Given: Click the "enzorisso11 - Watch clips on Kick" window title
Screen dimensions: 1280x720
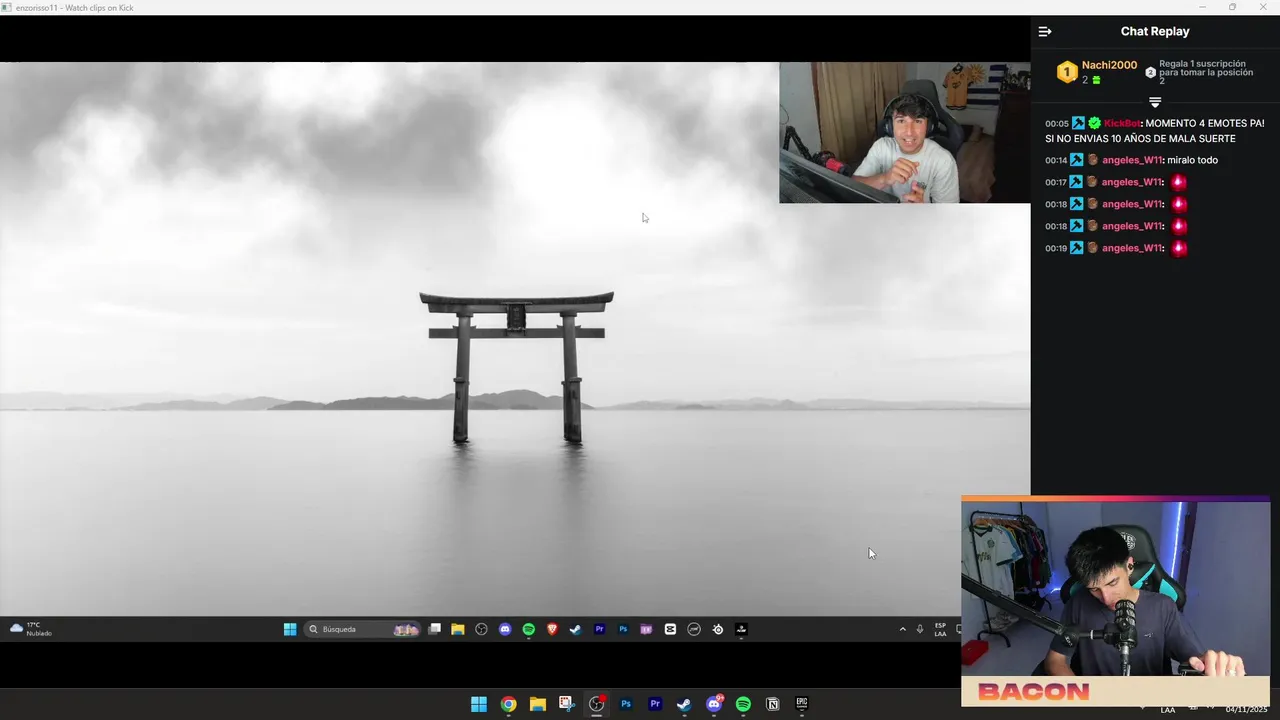Looking at the screenshot, I should click(74, 8).
